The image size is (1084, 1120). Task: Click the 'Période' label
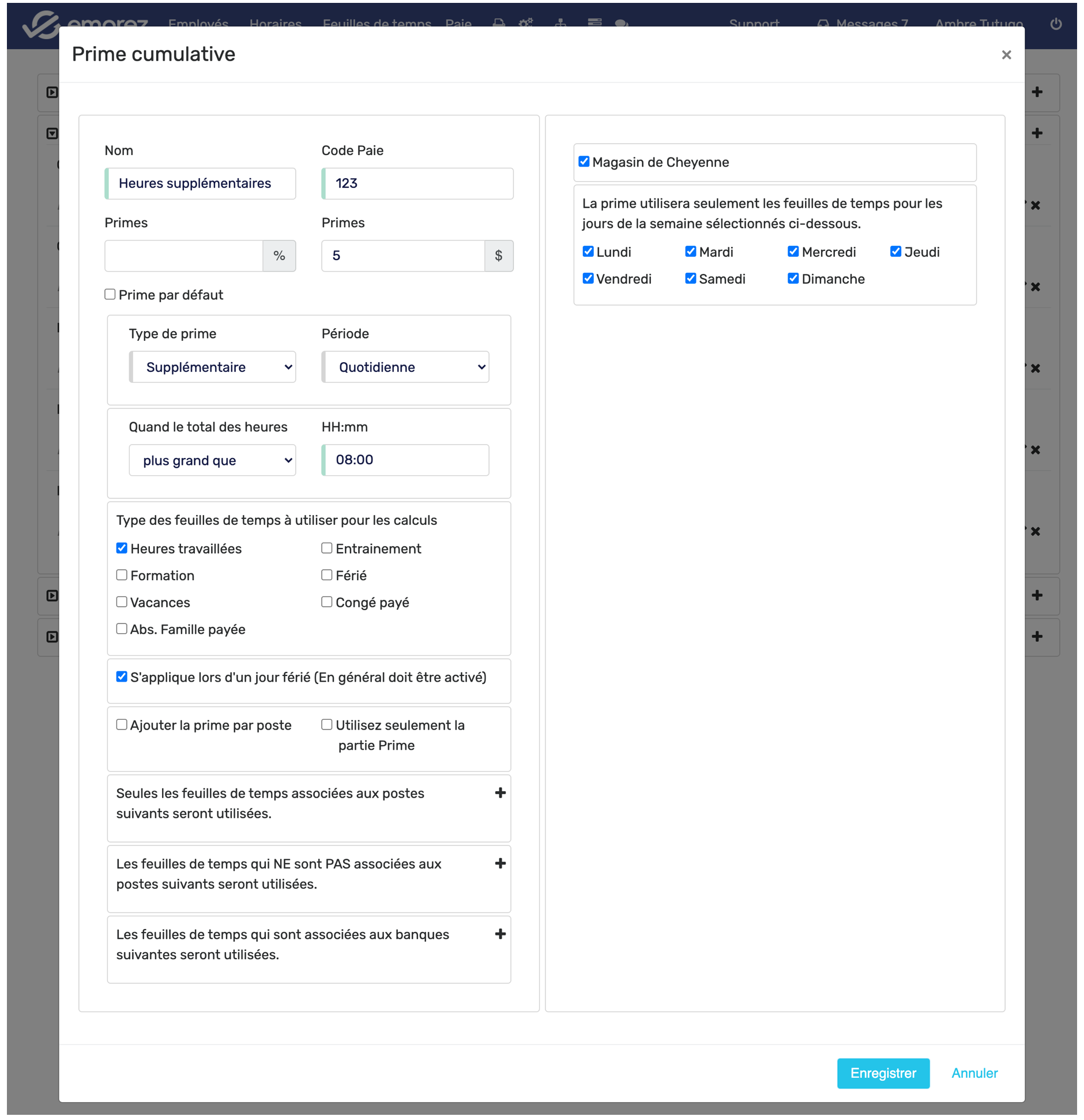click(345, 334)
